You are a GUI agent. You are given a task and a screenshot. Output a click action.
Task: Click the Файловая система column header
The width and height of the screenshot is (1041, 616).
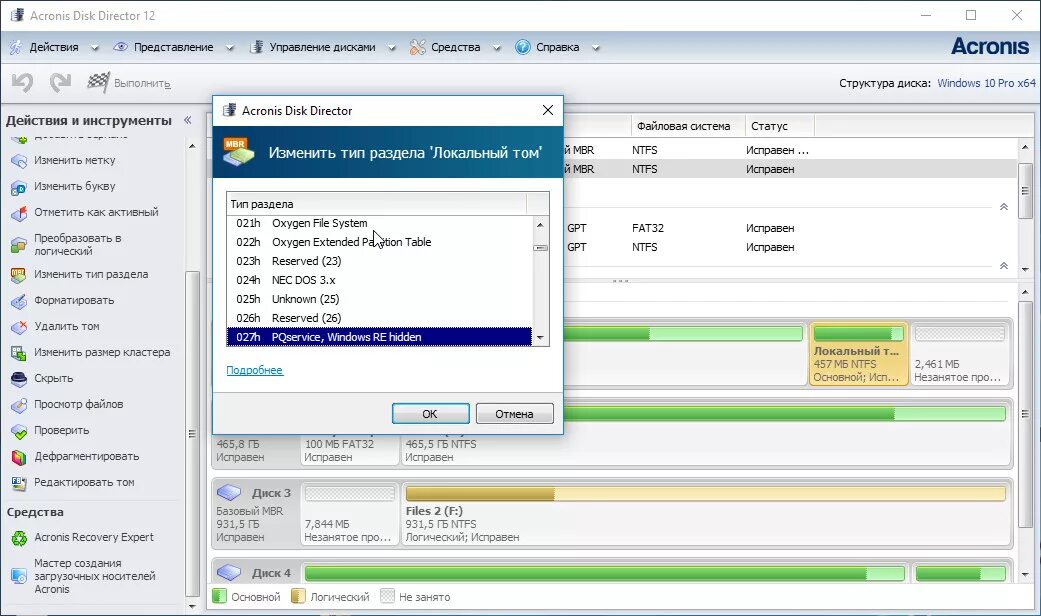pos(687,125)
